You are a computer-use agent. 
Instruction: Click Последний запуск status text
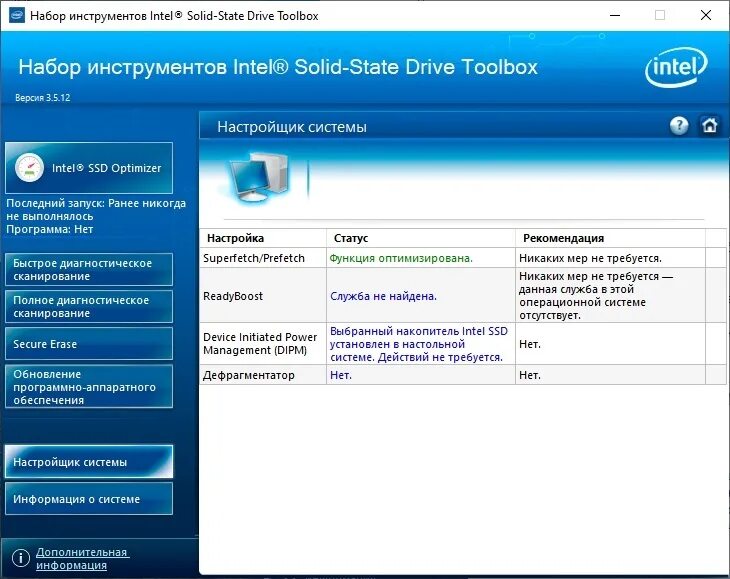click(x=96, y=210)
